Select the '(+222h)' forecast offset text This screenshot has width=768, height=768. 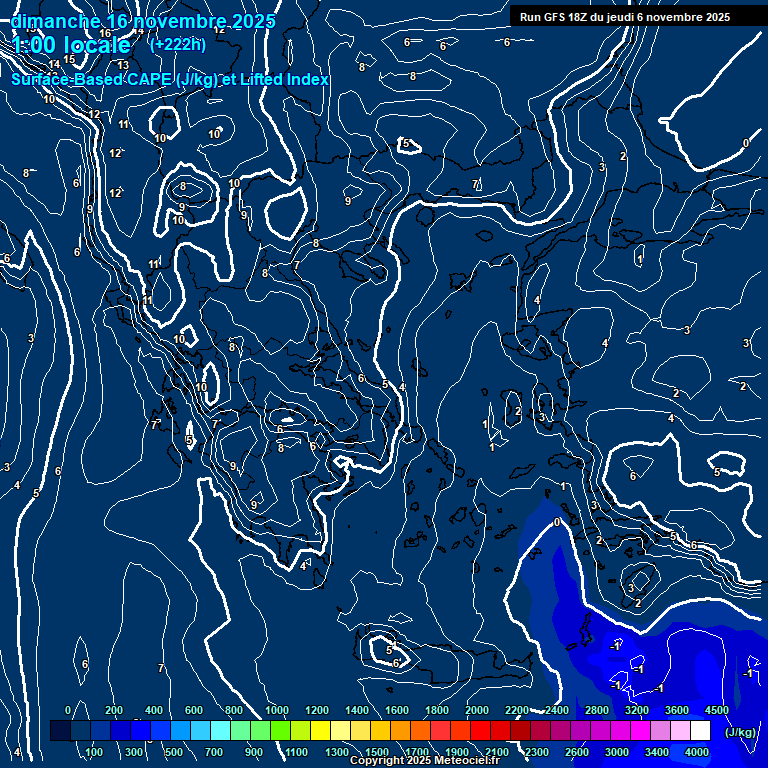pyautogui.click(x=178, y=45)
